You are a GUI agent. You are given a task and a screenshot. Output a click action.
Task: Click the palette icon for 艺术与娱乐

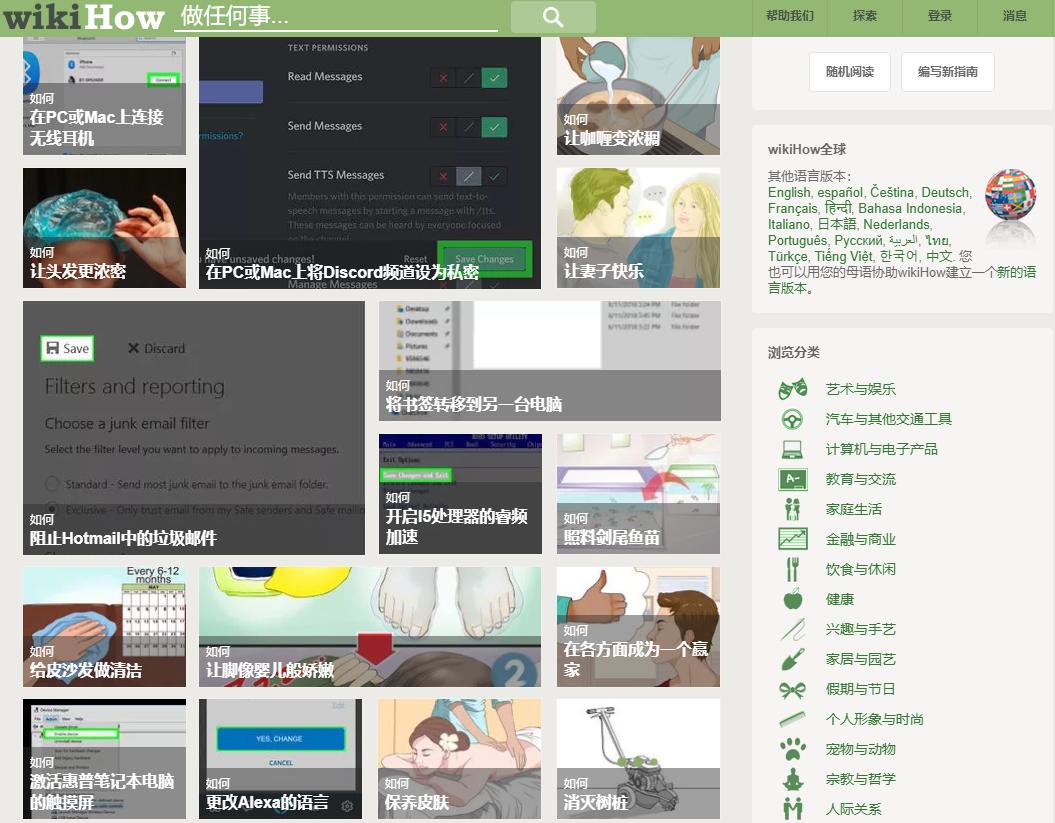coord(794,389)
